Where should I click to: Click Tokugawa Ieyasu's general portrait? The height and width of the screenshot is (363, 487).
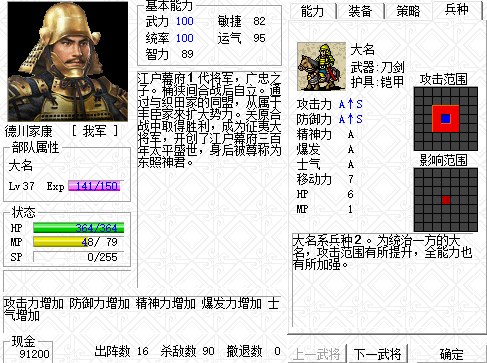68,62
